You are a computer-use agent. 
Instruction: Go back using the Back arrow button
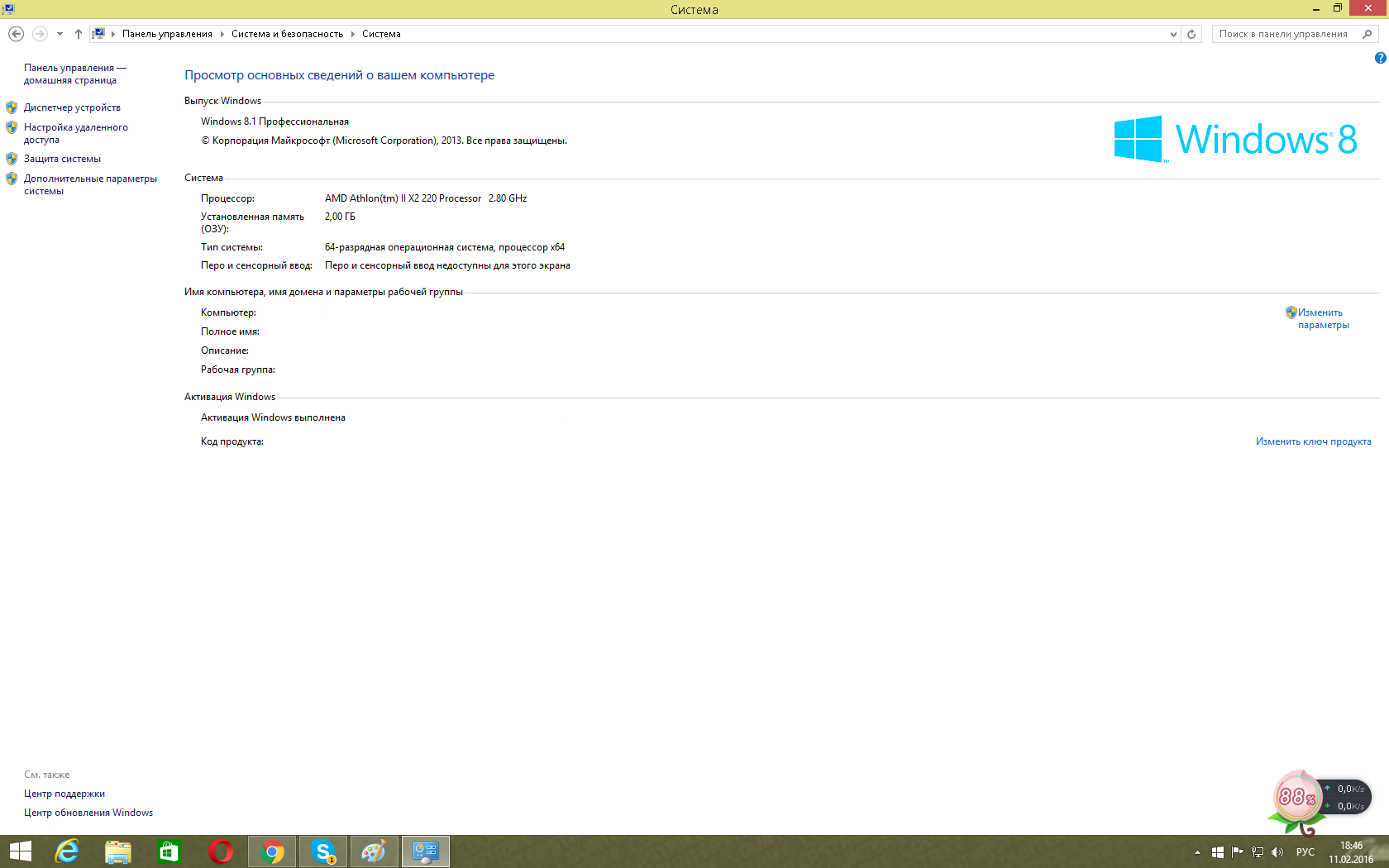pyautogui.click(x=16, y=34)
